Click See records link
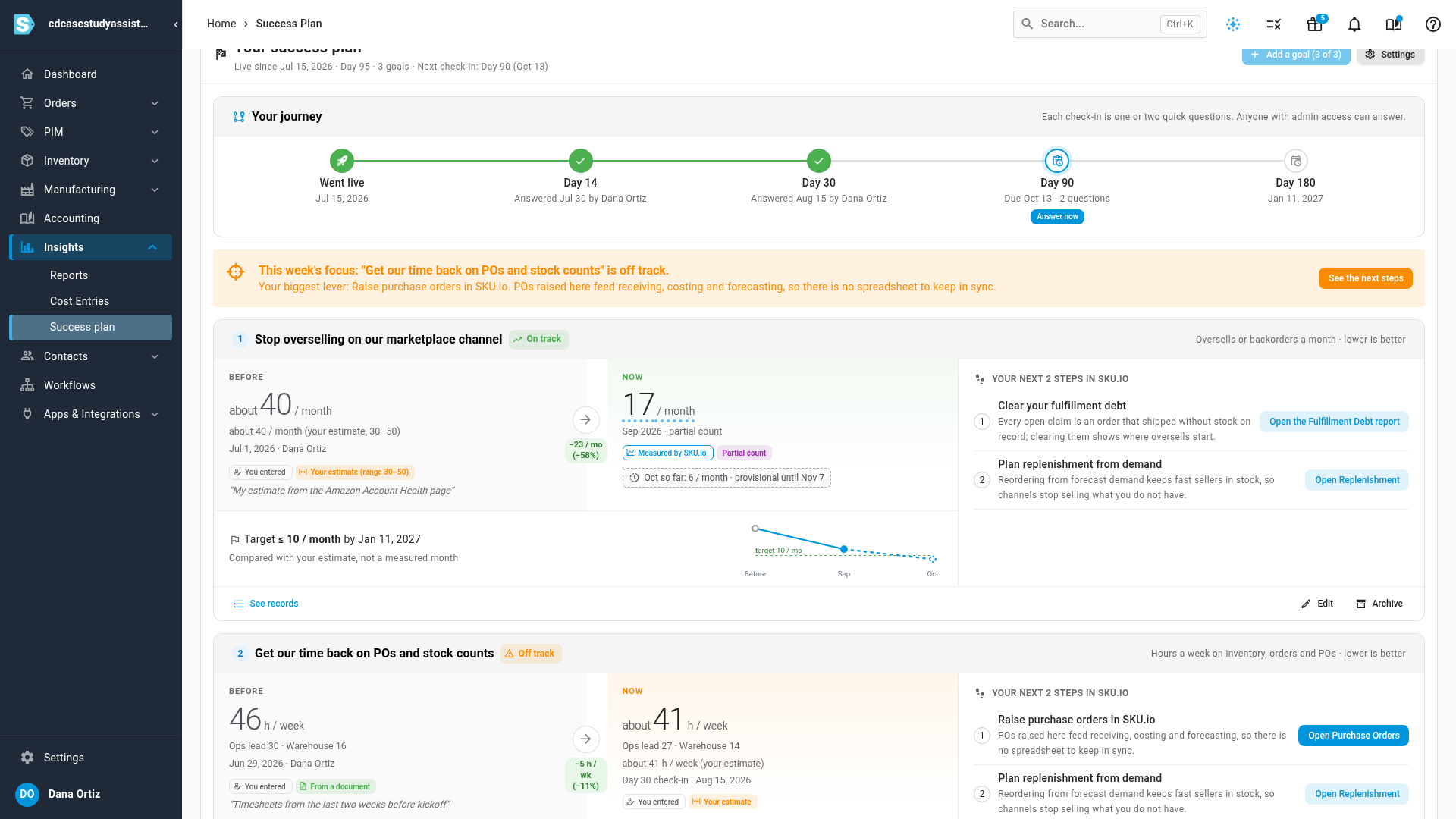Screen dimensions: 1456x819 tap(265, 604)
